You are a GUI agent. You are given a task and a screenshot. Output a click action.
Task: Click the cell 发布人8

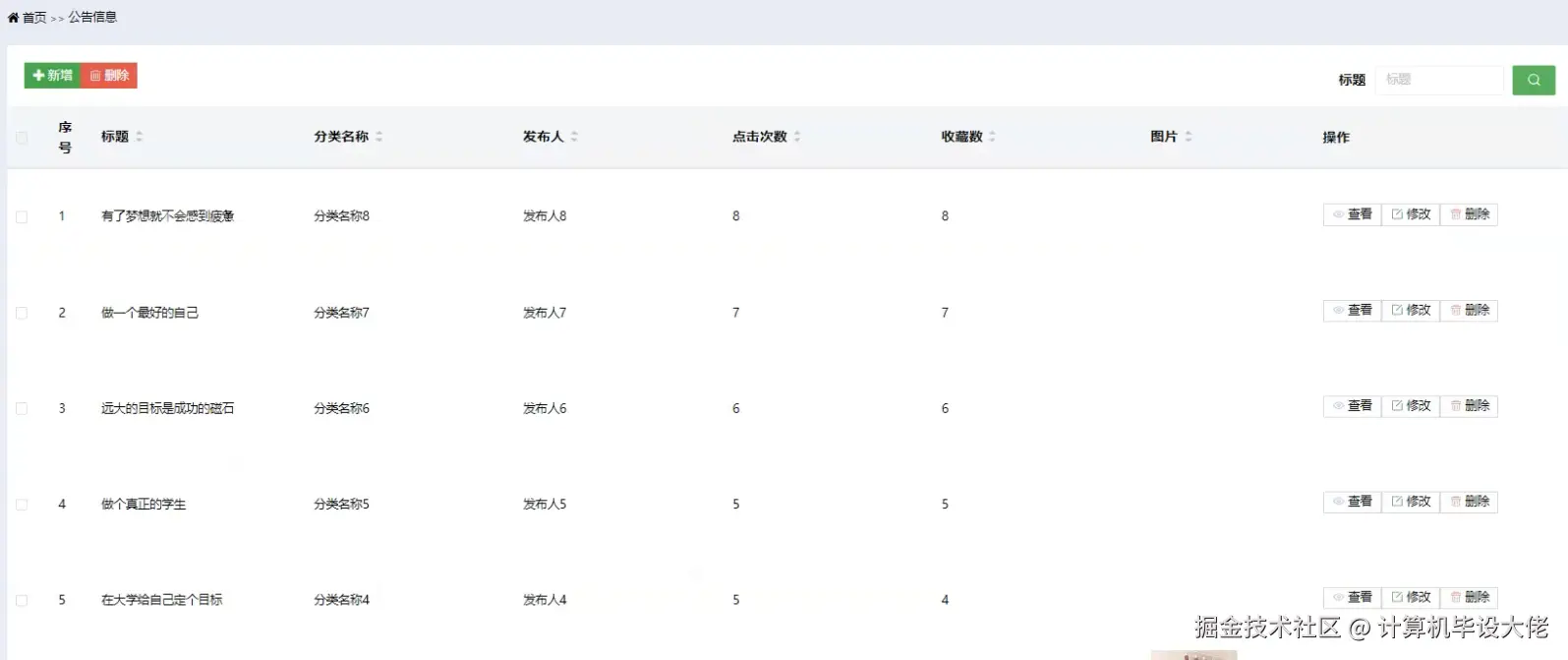545,216
